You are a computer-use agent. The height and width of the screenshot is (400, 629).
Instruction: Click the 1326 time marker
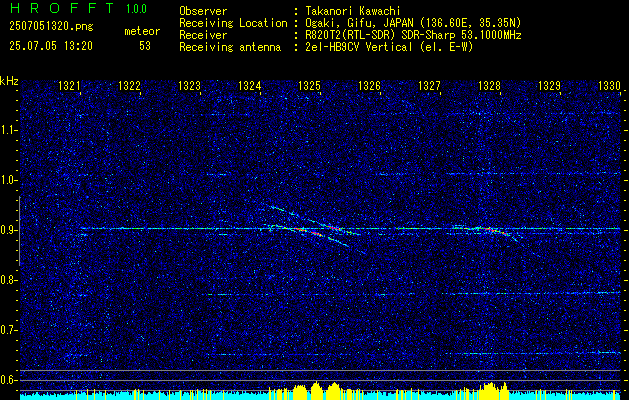369,86
